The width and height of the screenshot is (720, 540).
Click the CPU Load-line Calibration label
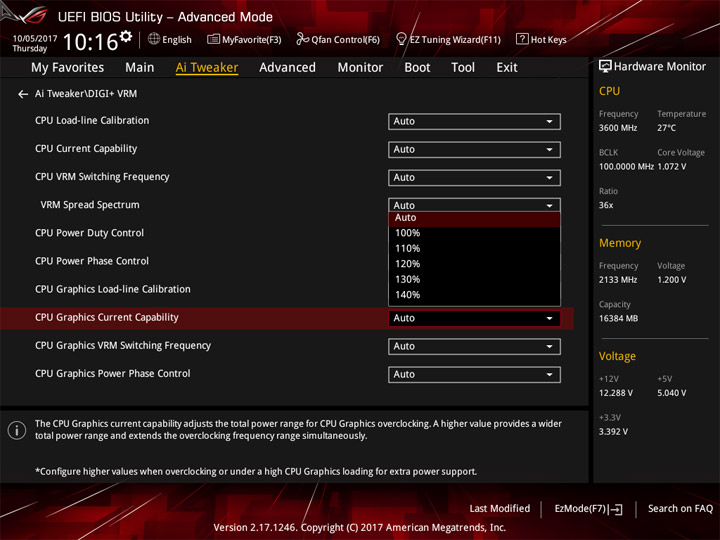[92, 121]
